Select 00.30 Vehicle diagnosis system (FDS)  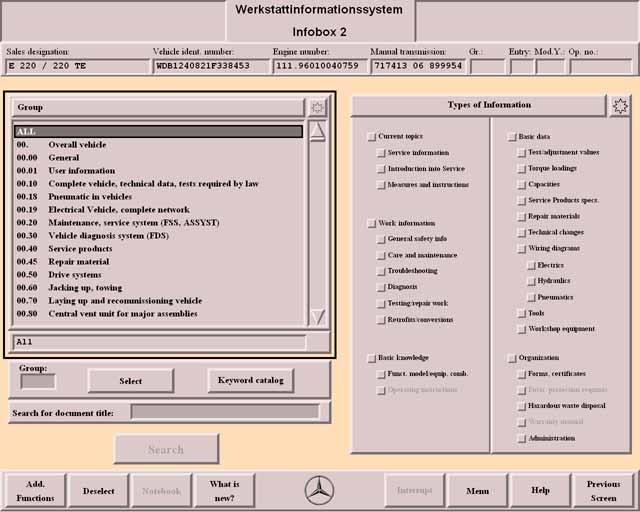click(158, 236)
